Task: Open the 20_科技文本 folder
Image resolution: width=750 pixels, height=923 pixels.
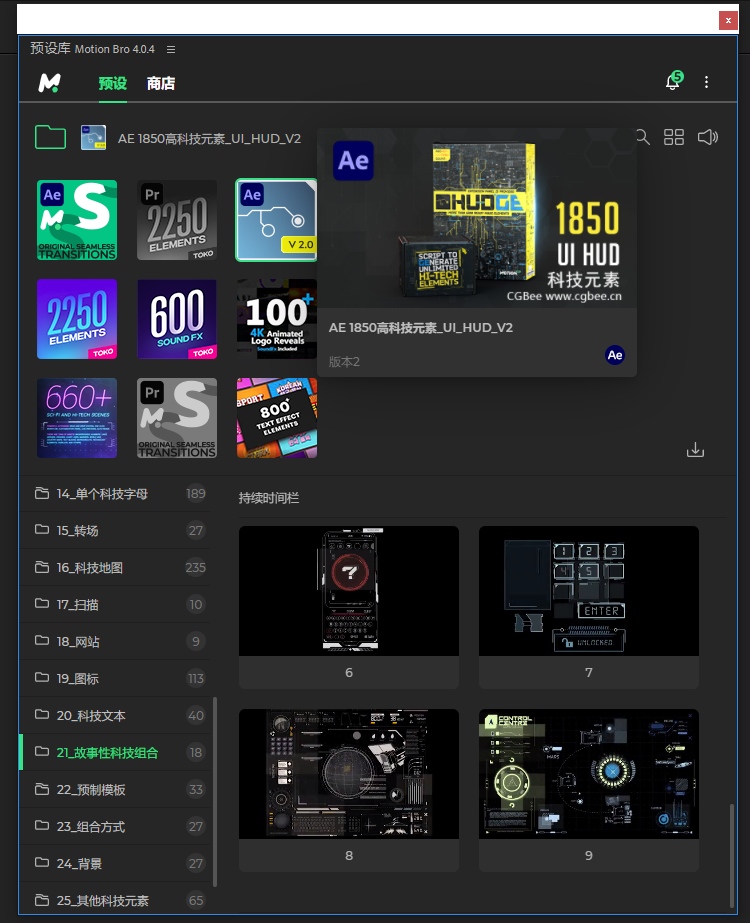Action: [115, 715]
